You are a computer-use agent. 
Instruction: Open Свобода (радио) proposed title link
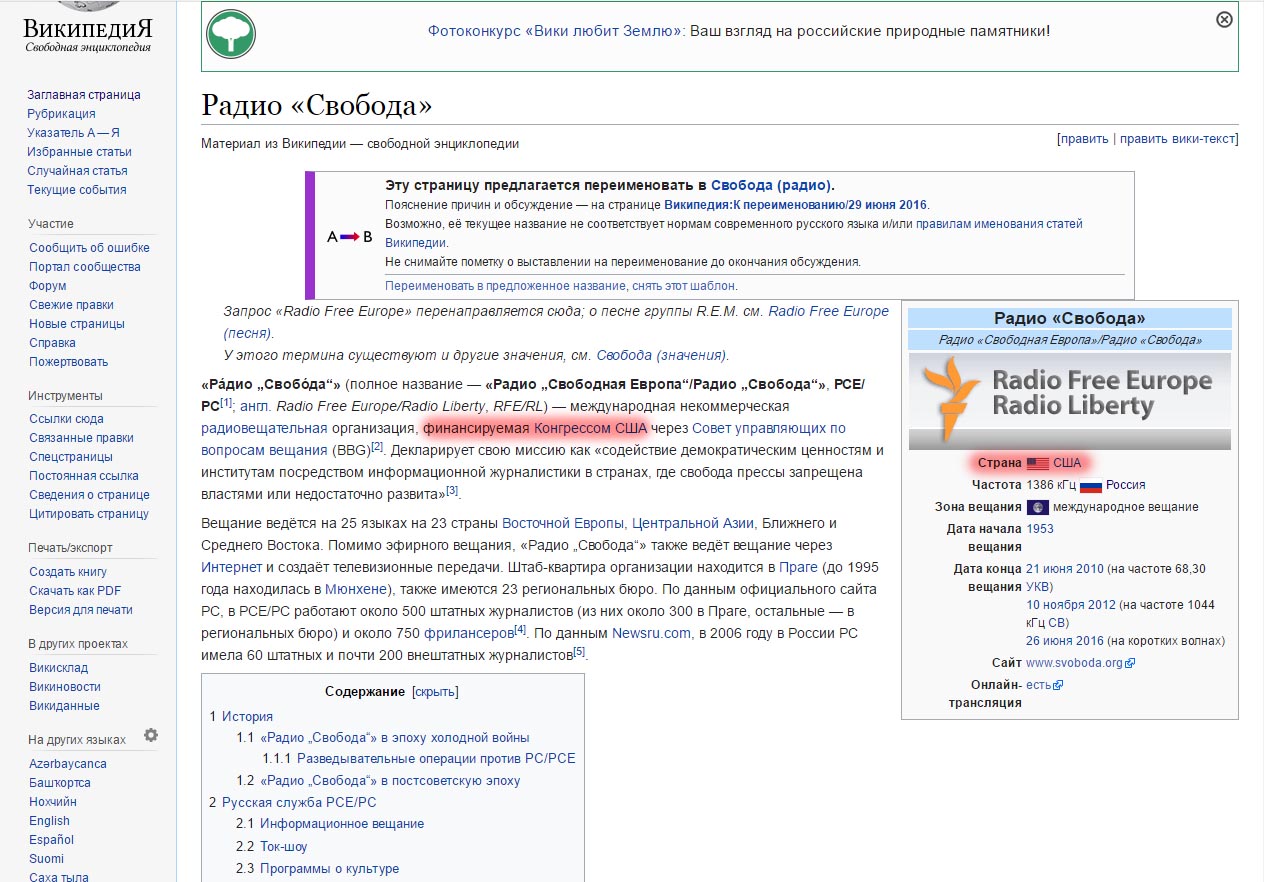pos(770,185)
